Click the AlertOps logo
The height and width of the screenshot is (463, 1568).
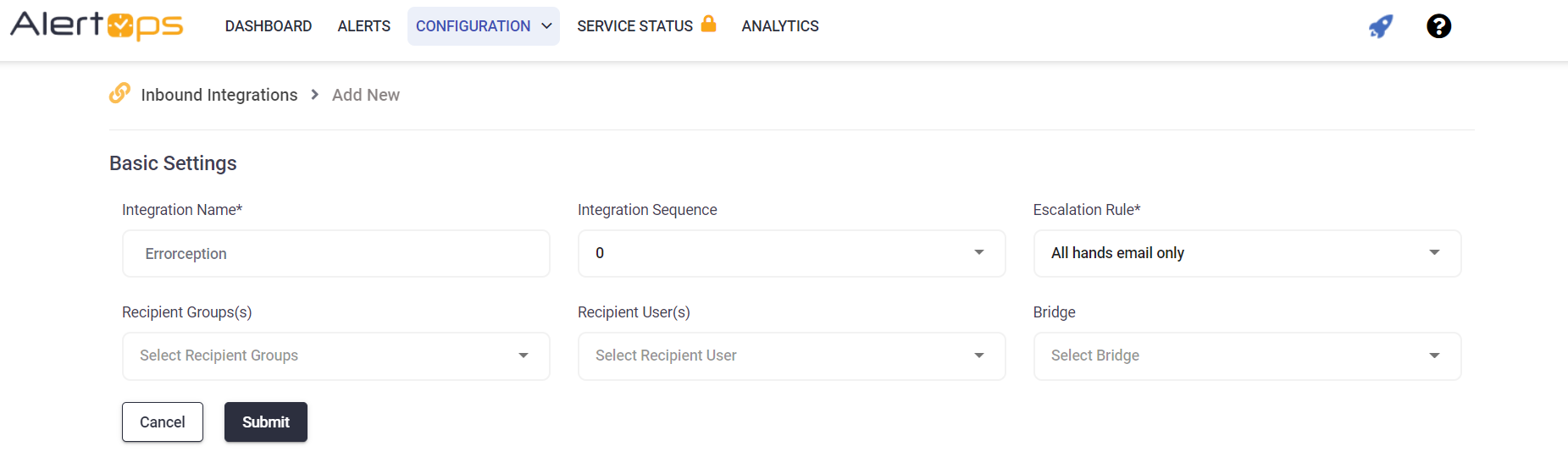click(x=97, y=25)
